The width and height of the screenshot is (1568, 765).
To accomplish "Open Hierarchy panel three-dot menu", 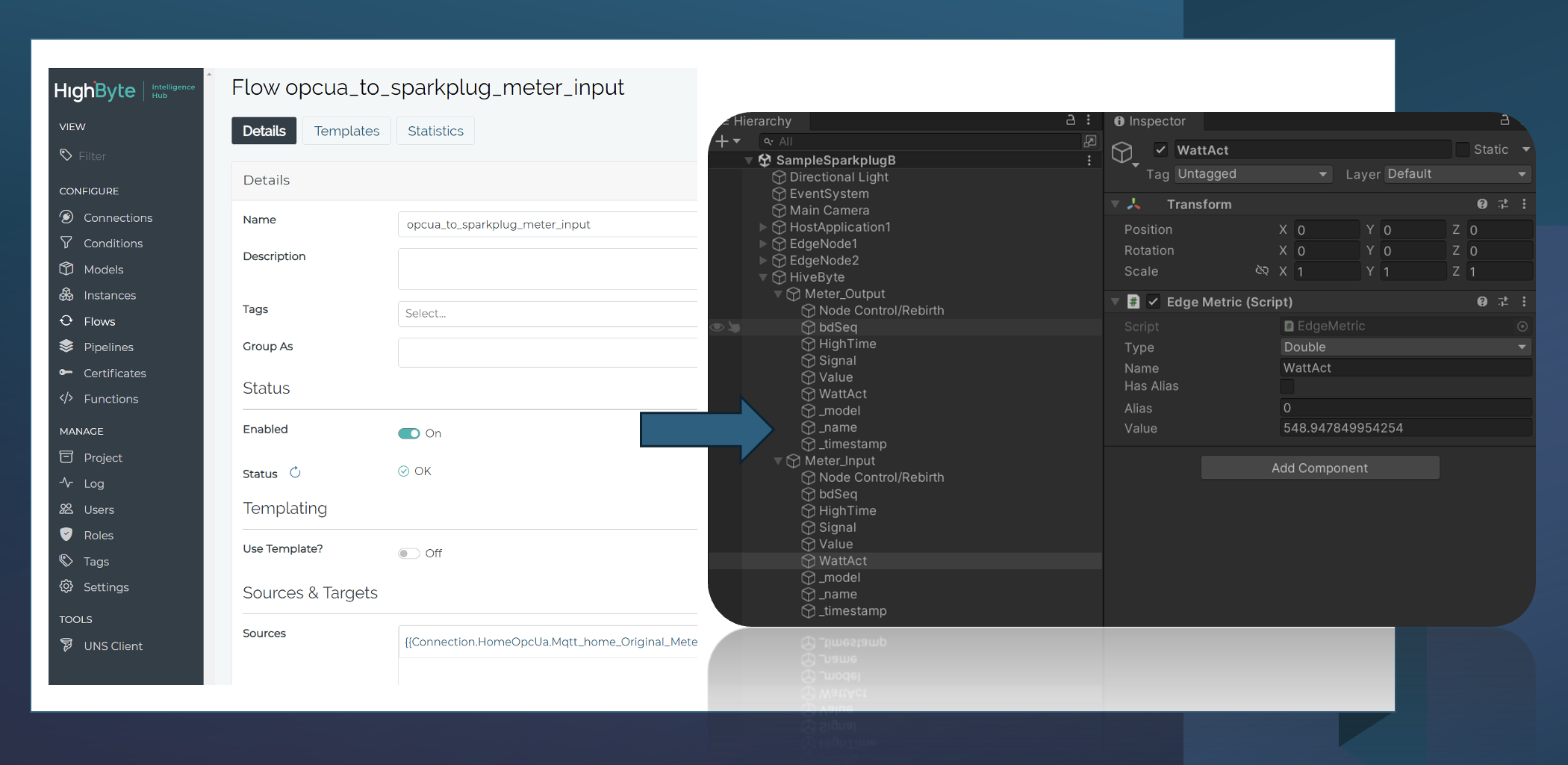I will click(x=1089, y=120).
